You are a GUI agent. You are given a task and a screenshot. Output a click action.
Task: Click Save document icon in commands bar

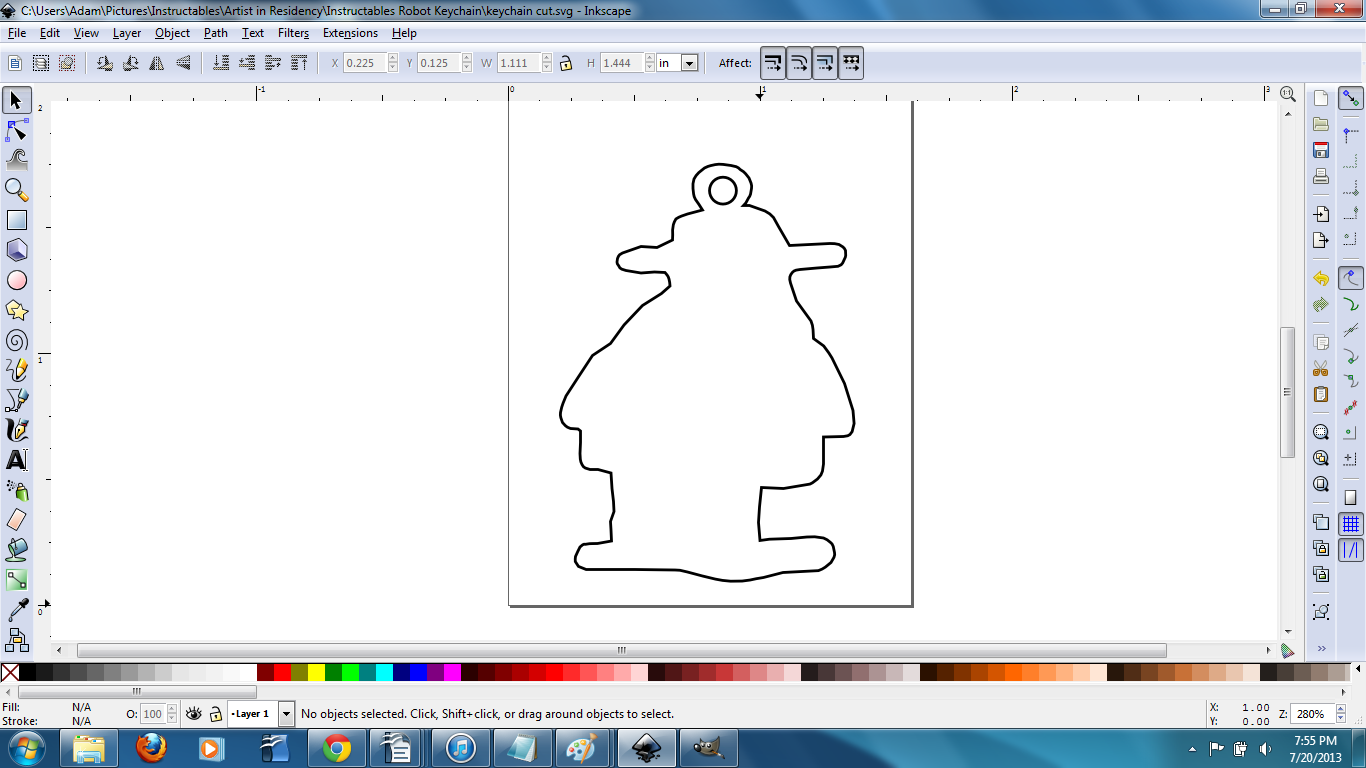(1321, 150)
